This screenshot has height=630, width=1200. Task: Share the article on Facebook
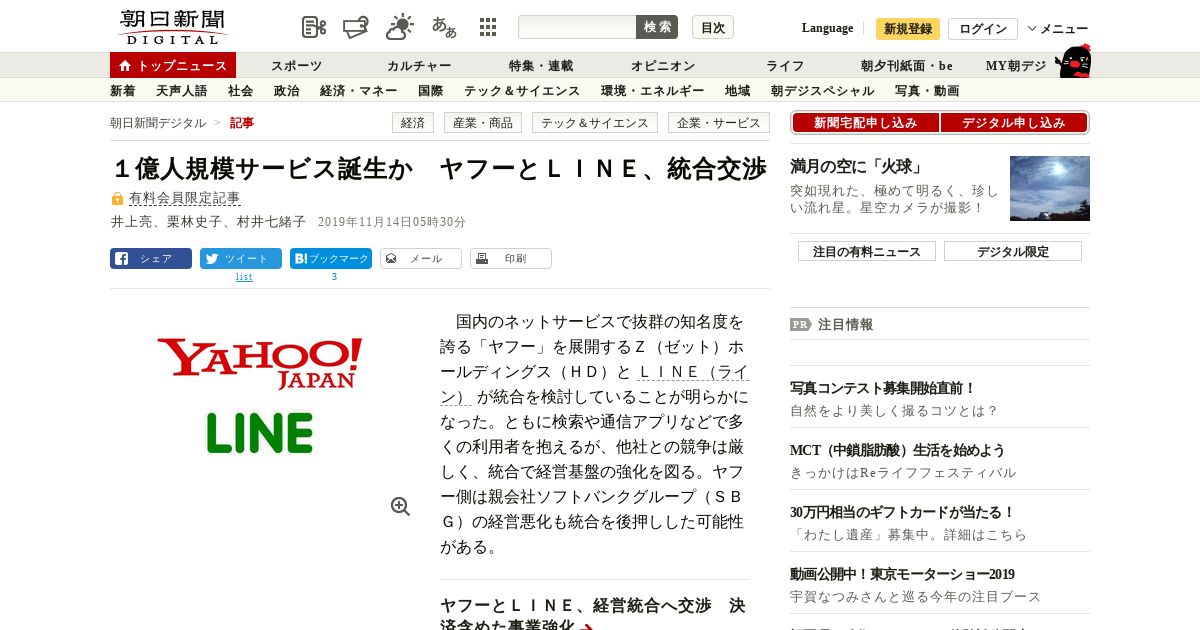coord(151,259)
